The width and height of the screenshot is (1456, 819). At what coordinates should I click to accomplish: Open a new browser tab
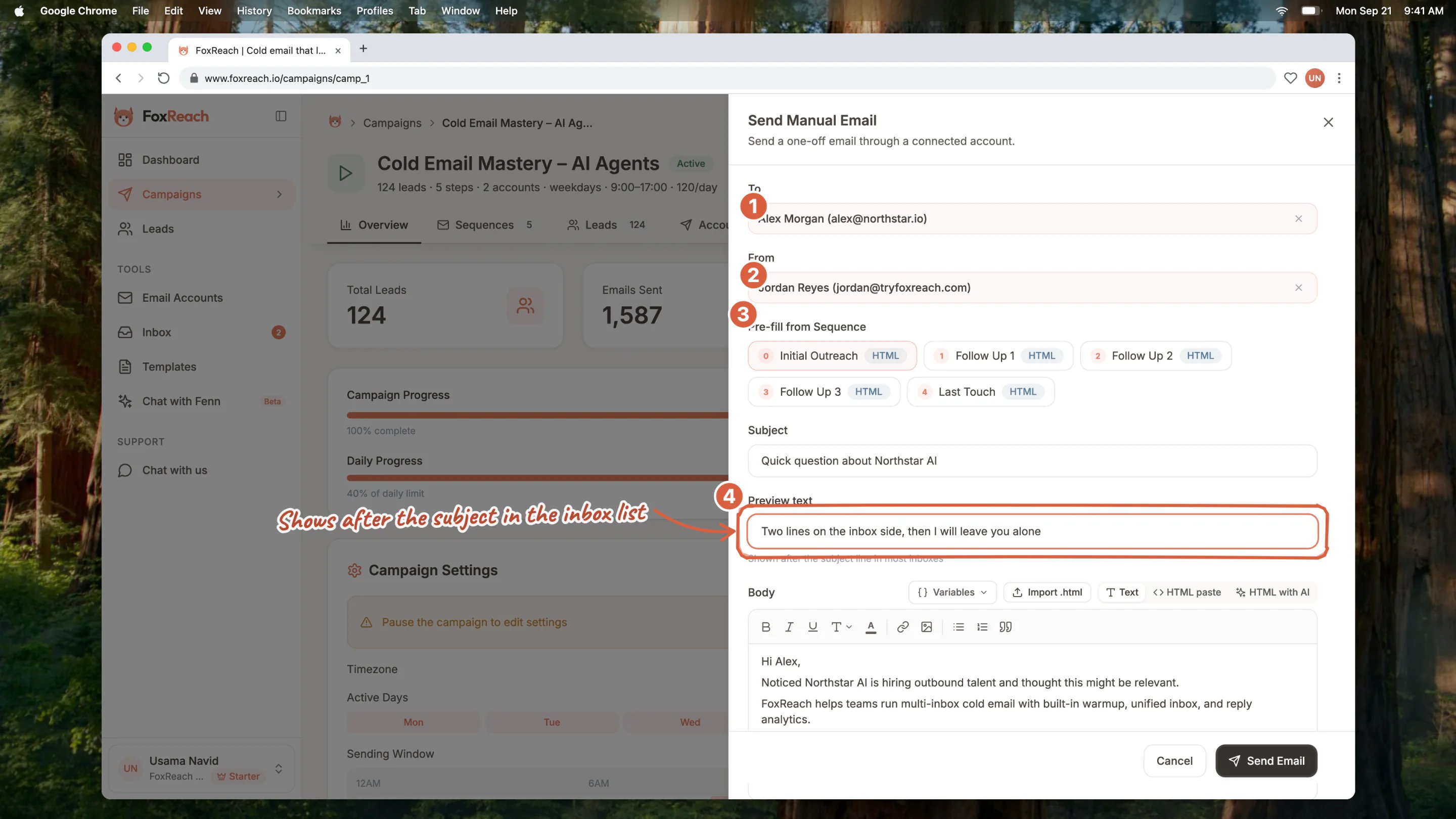point(363,49)
